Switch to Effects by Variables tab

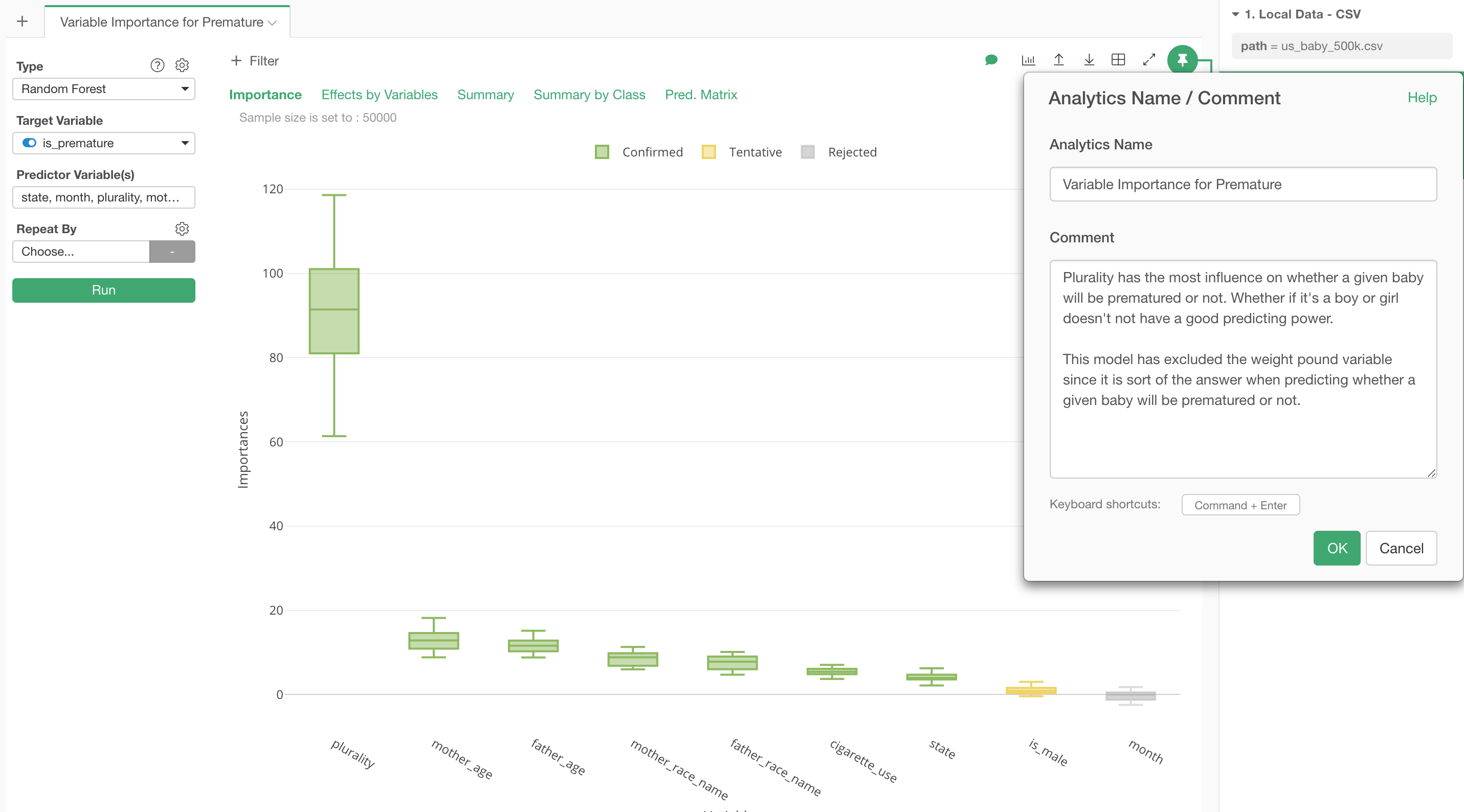pyautogui.click(x=379, y=95)
